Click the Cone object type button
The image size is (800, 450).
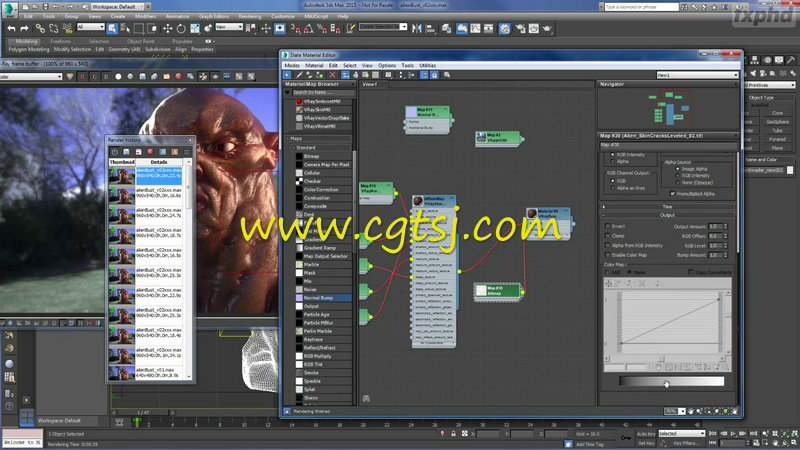pyautogui.click(x=777, y=113)
